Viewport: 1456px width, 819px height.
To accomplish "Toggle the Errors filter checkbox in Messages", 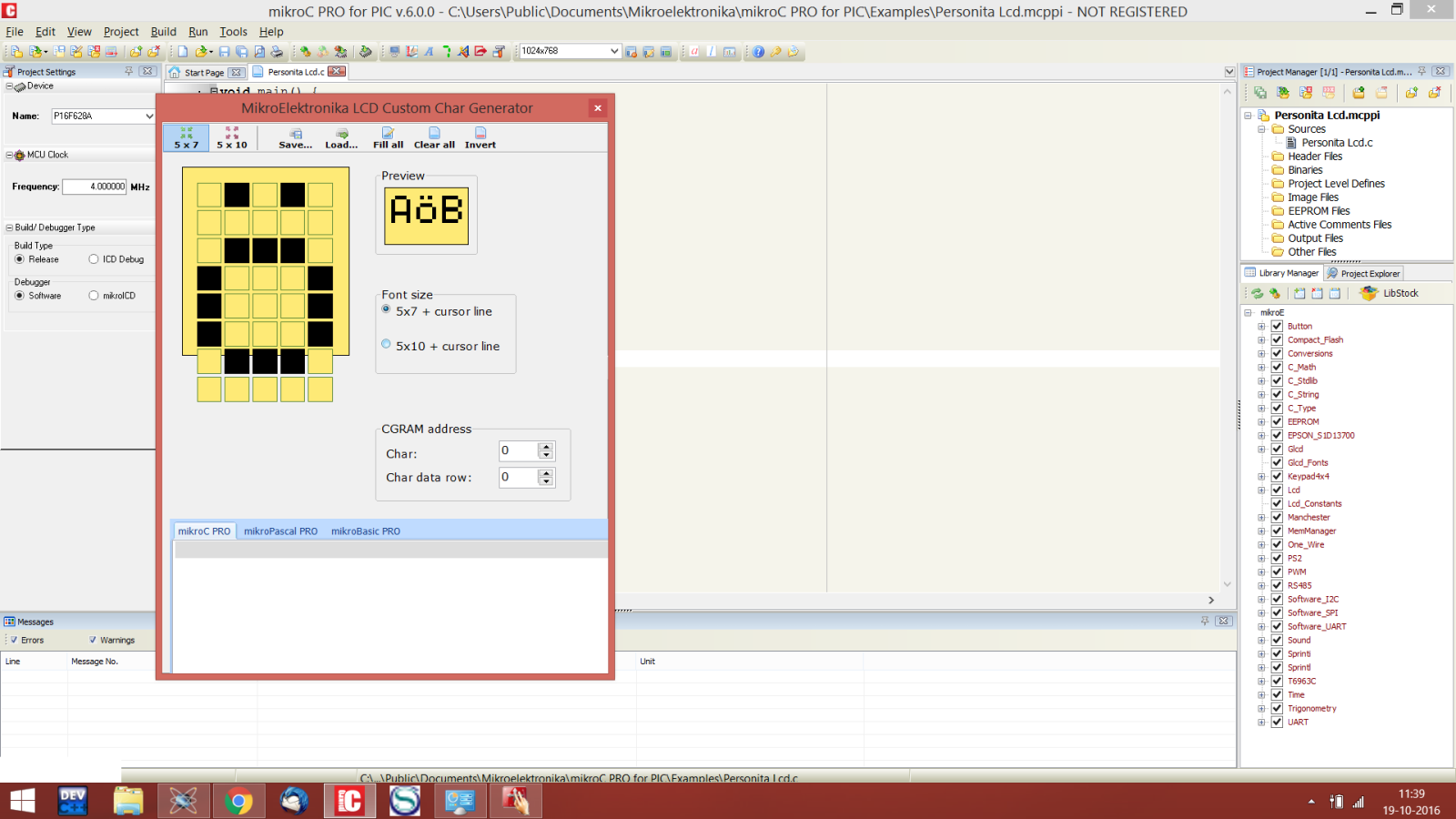I will [14, 640].
